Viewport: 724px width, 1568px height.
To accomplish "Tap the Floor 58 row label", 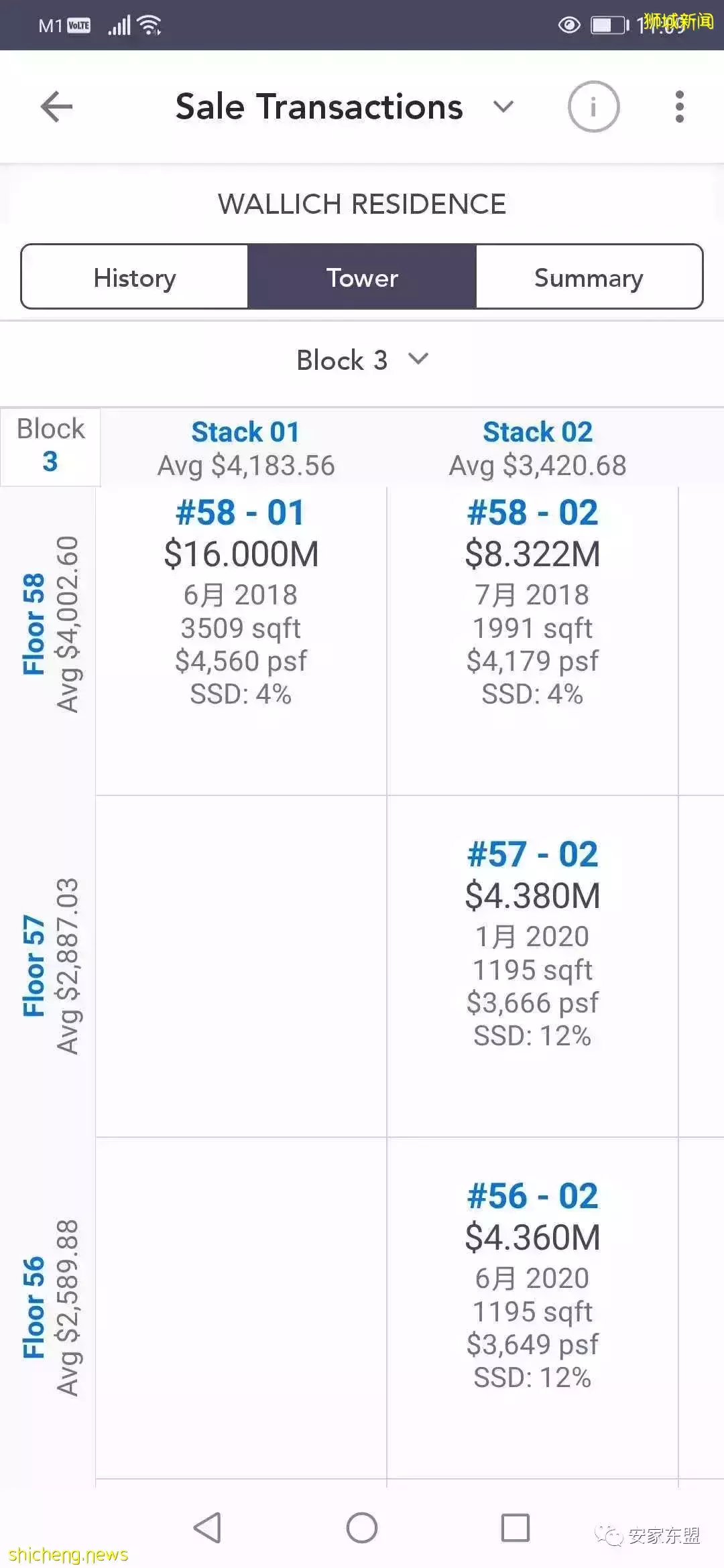I will [34, 625].
